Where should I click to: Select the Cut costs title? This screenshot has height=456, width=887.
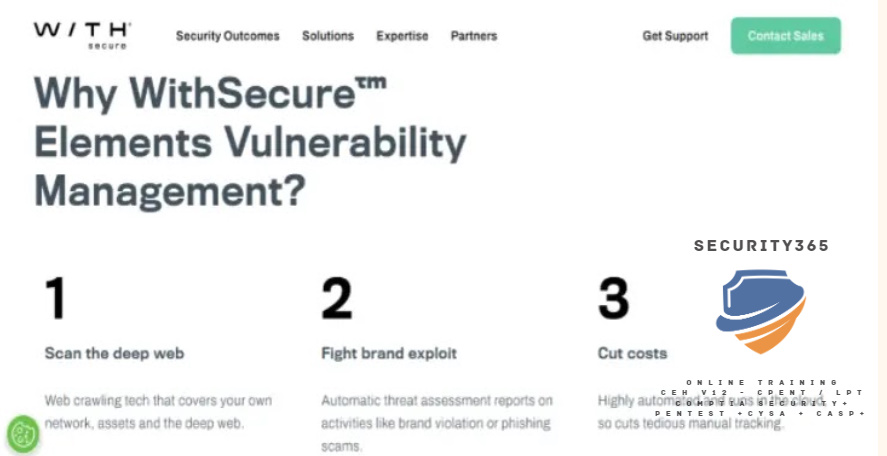coord(632,353)
